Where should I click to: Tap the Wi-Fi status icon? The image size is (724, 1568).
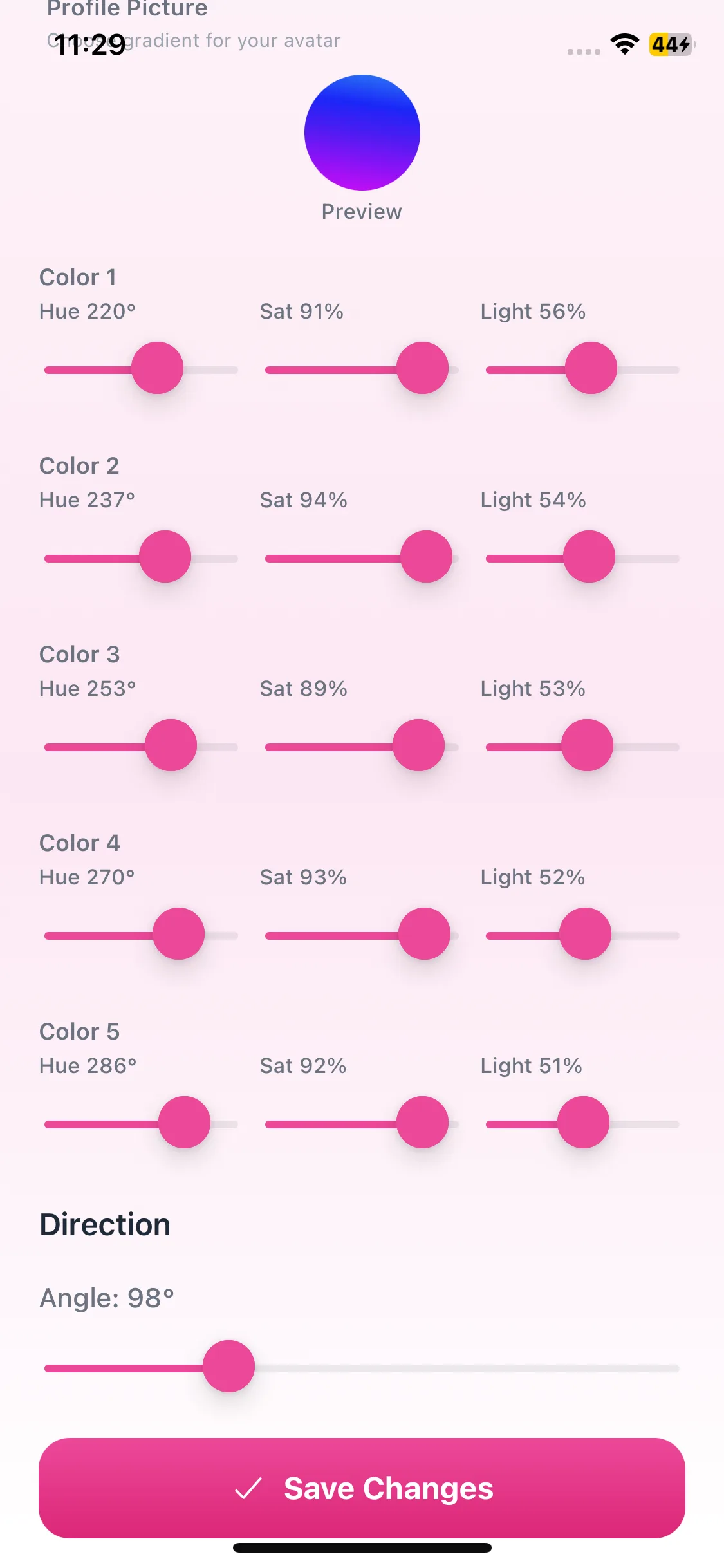pos(624,44)
